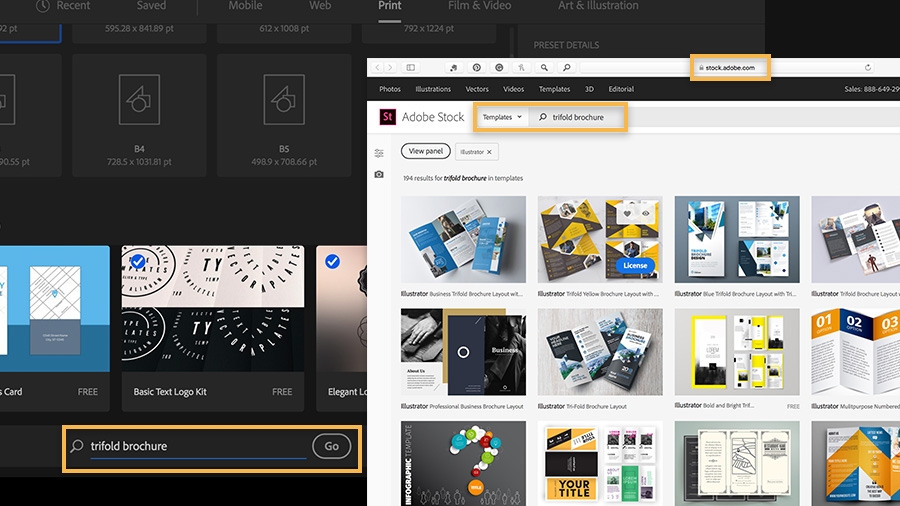Screen dimensions: 900x506
Task: Open the filters sliders icon in Adobe Stock sidebar
Action: point(379,153)
